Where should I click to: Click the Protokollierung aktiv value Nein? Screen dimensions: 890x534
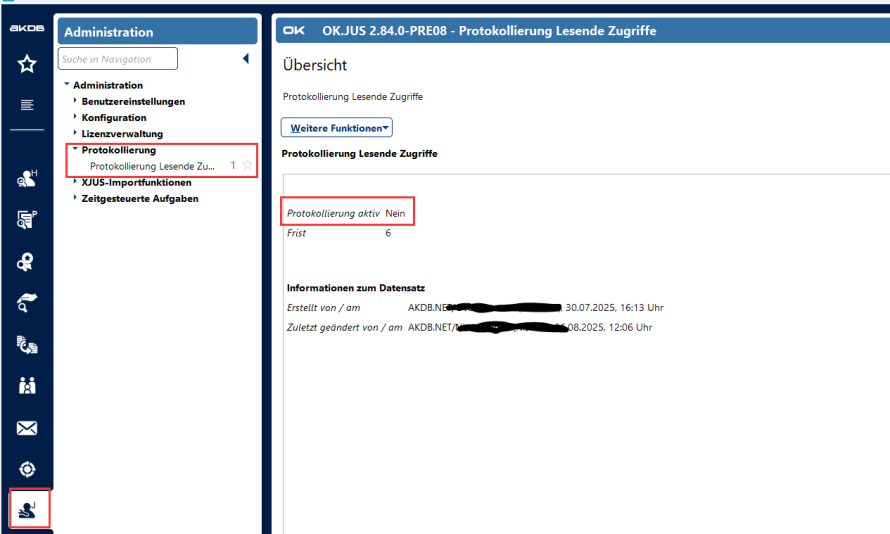[x=395, y=213]
